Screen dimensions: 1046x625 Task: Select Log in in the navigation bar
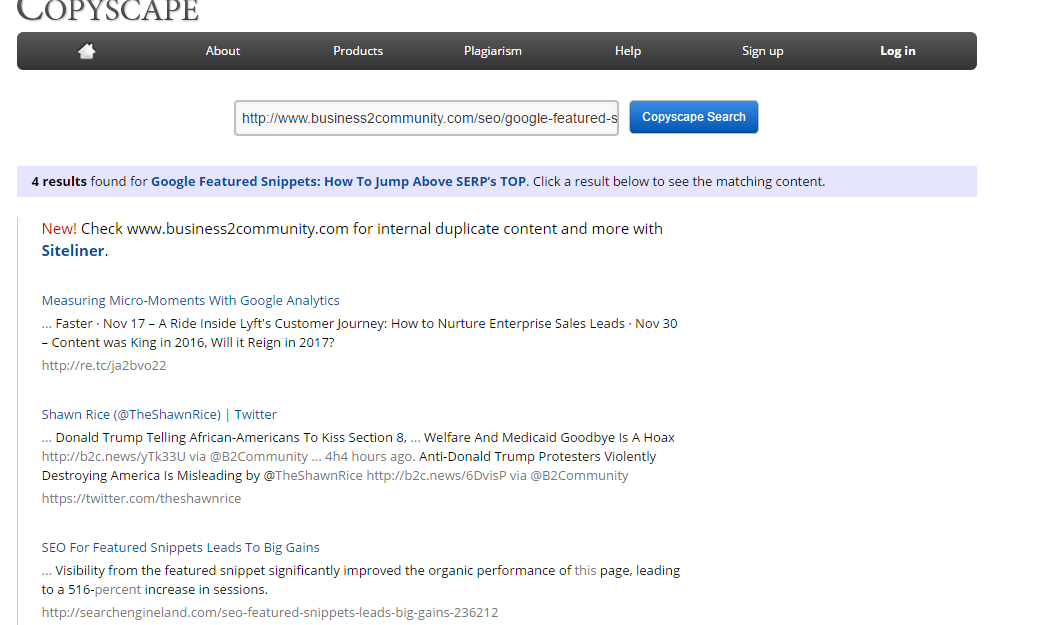(898, 51)
